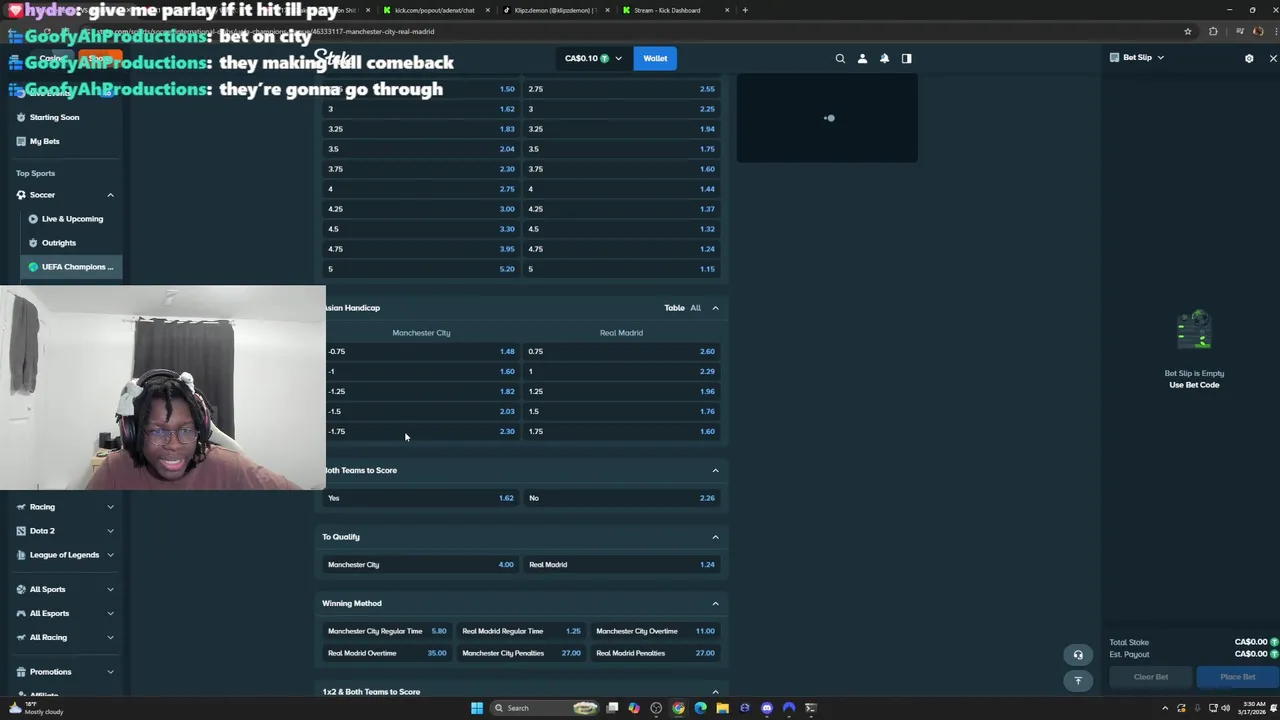This screenshot has width=1280, height=720.
Task: Select left-column total 5 at odds 5.20
Action: 421,269
